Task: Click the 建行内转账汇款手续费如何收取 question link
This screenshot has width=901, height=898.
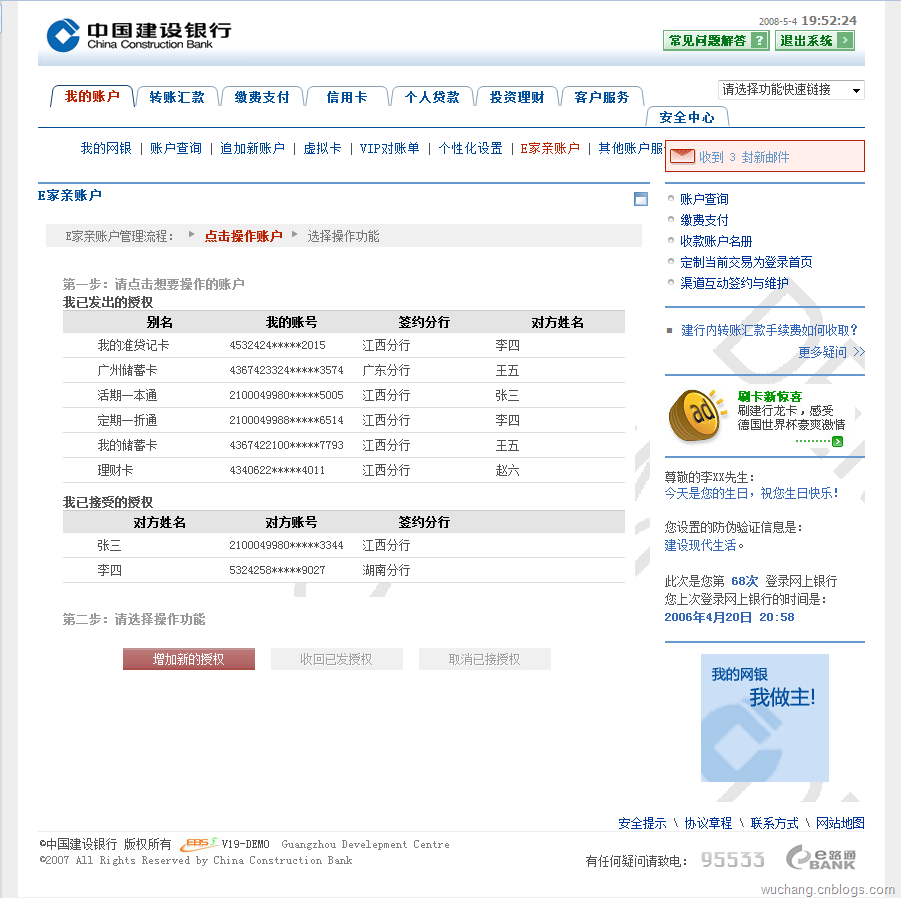Action: pos(769,330)
